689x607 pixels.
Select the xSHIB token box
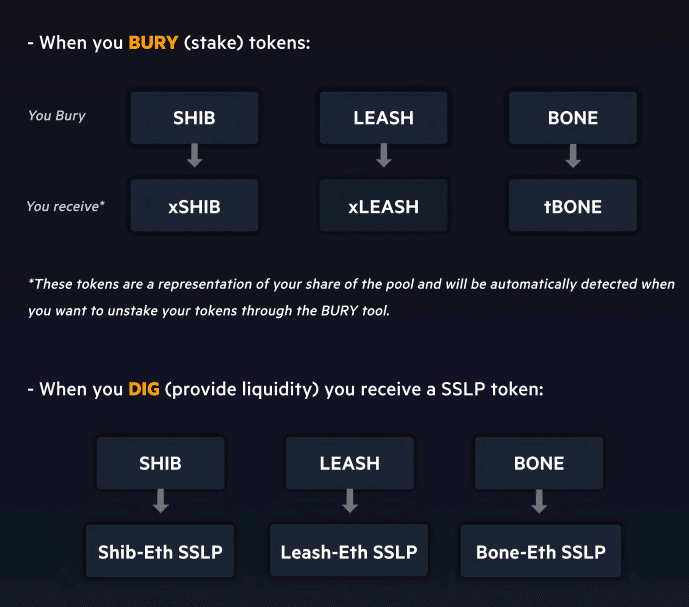pos(194,206)
